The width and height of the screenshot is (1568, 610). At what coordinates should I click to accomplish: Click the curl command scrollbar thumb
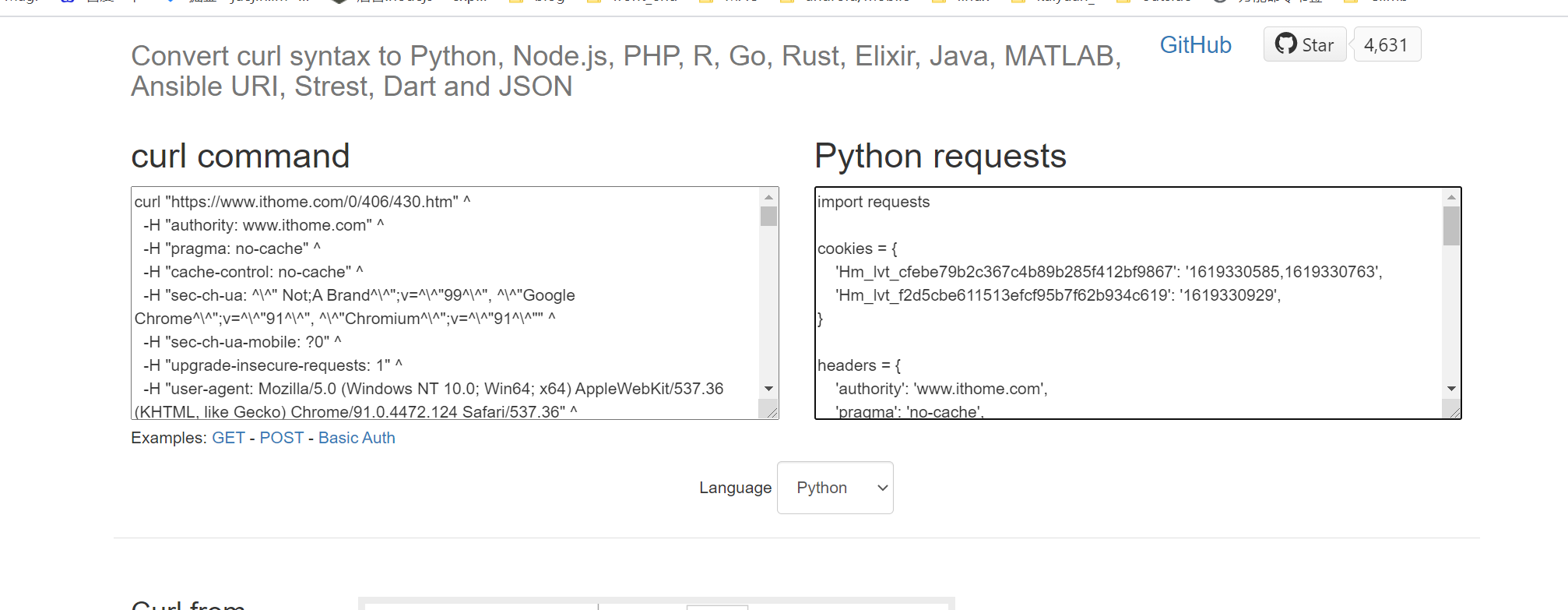tap(769, 216)
